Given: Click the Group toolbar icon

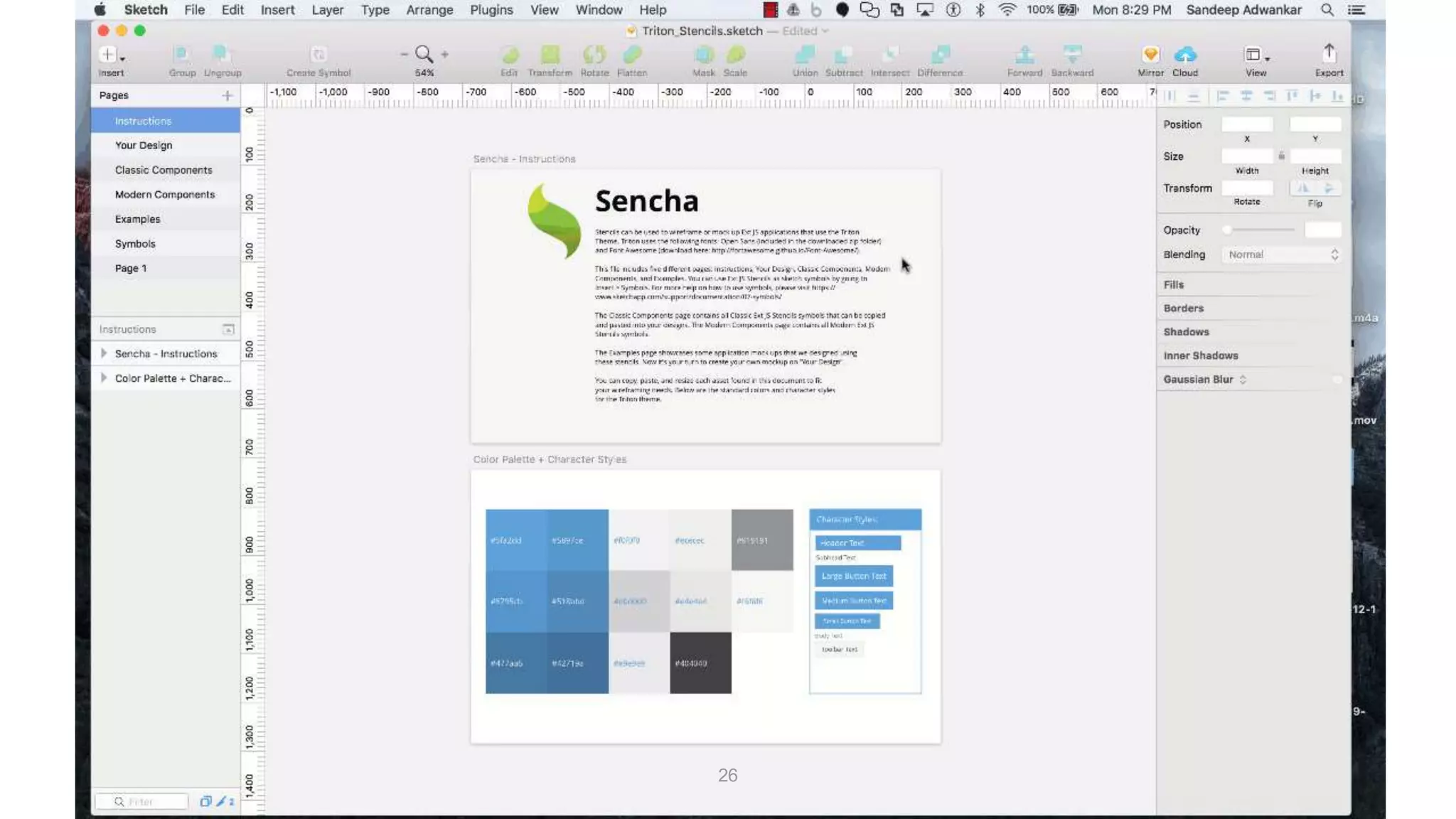Looking at the screenshot, I should coord(181,55).
